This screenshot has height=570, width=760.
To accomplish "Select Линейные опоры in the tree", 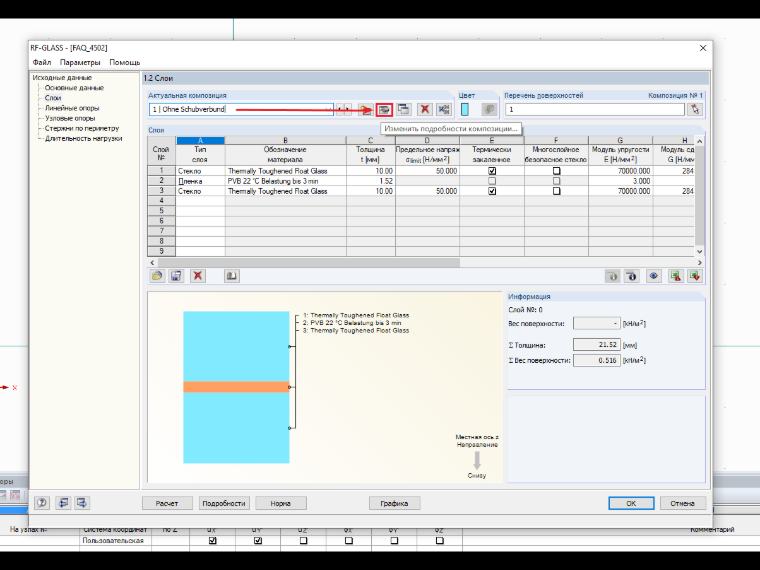I will tap(72, 108).
